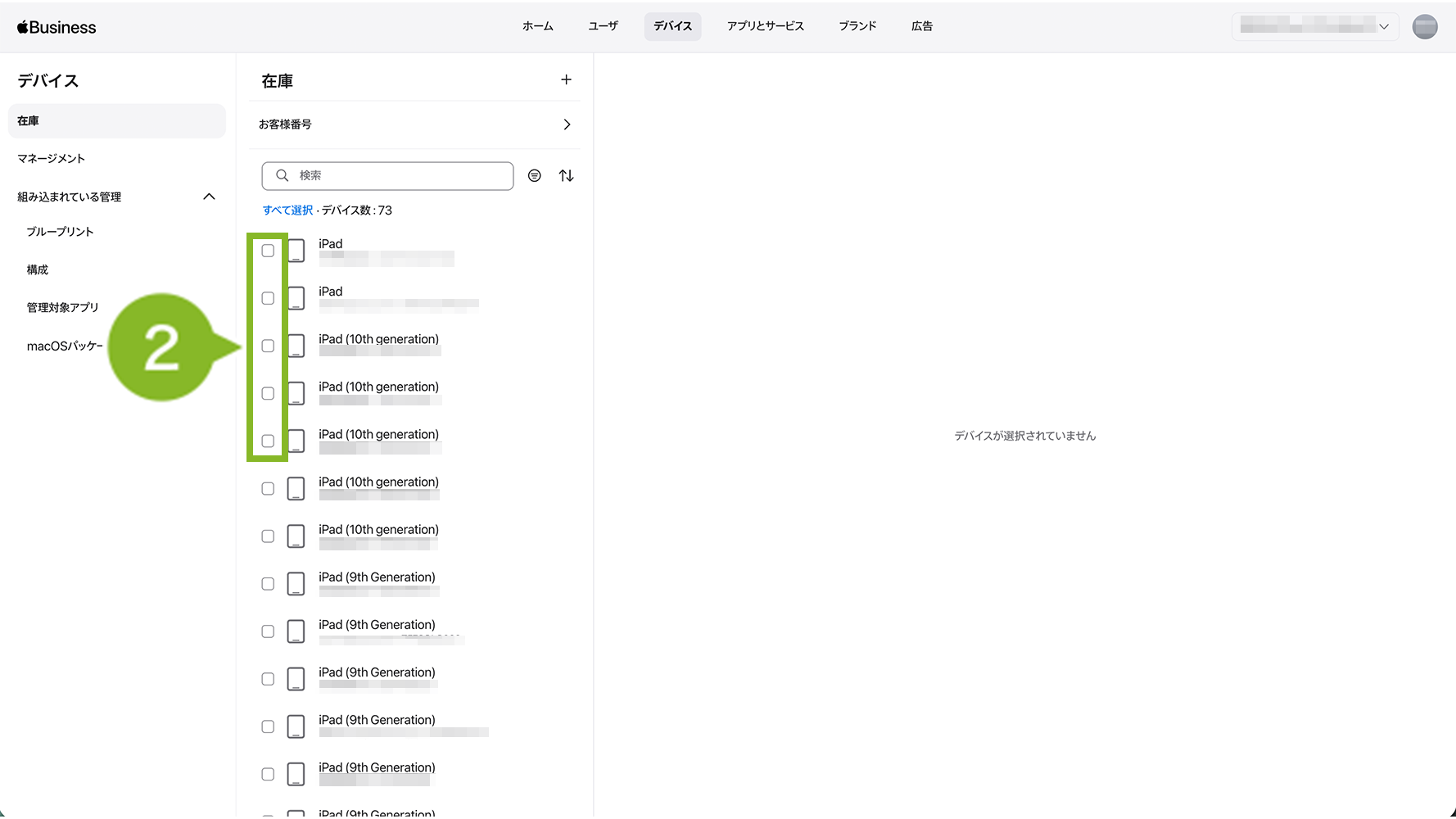Click the すべて選択 link
Screen dimensions: 1456x819
(287, 210)
